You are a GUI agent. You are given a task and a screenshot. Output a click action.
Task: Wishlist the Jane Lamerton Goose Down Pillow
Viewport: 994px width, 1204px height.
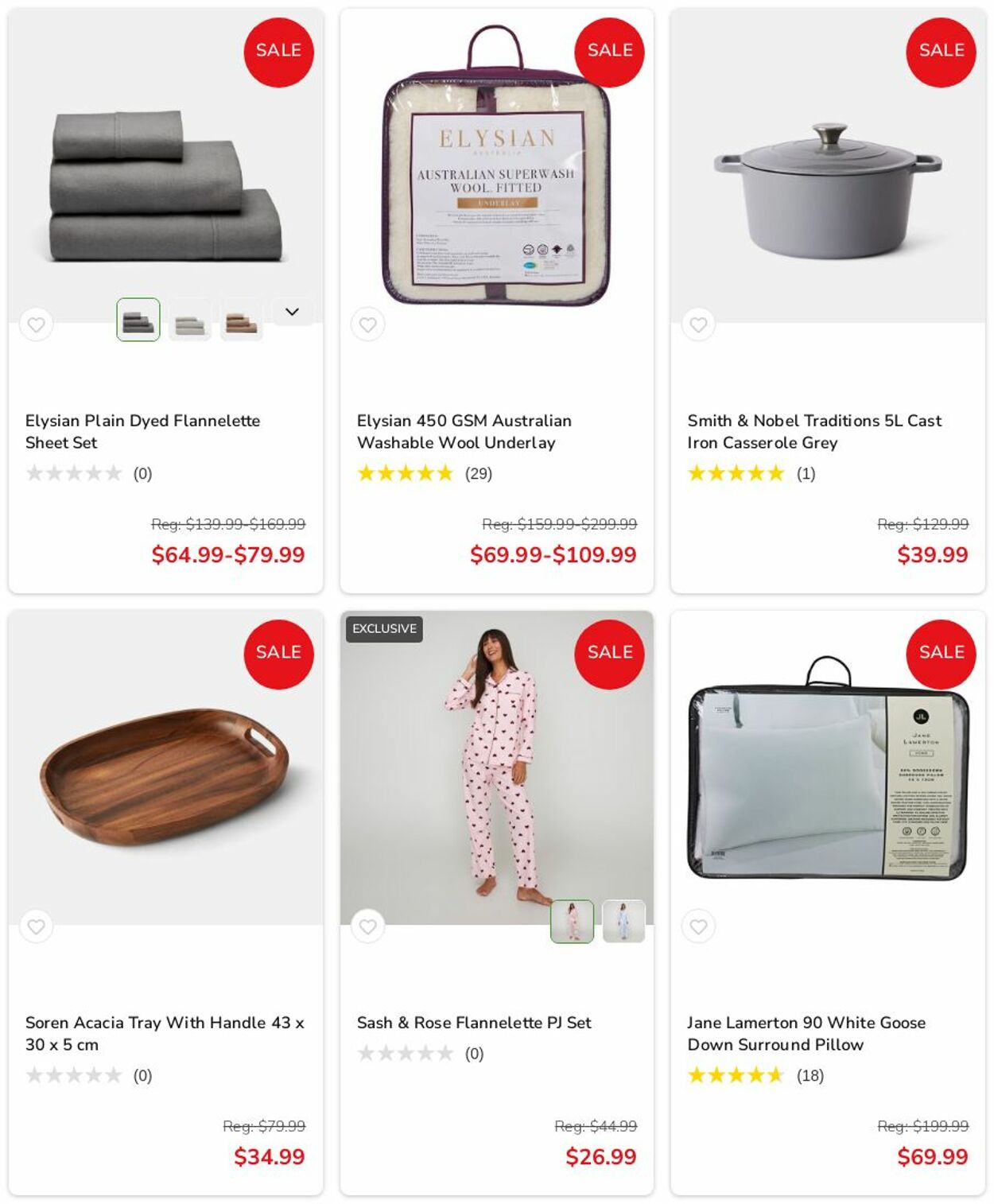tap(698, 926)
